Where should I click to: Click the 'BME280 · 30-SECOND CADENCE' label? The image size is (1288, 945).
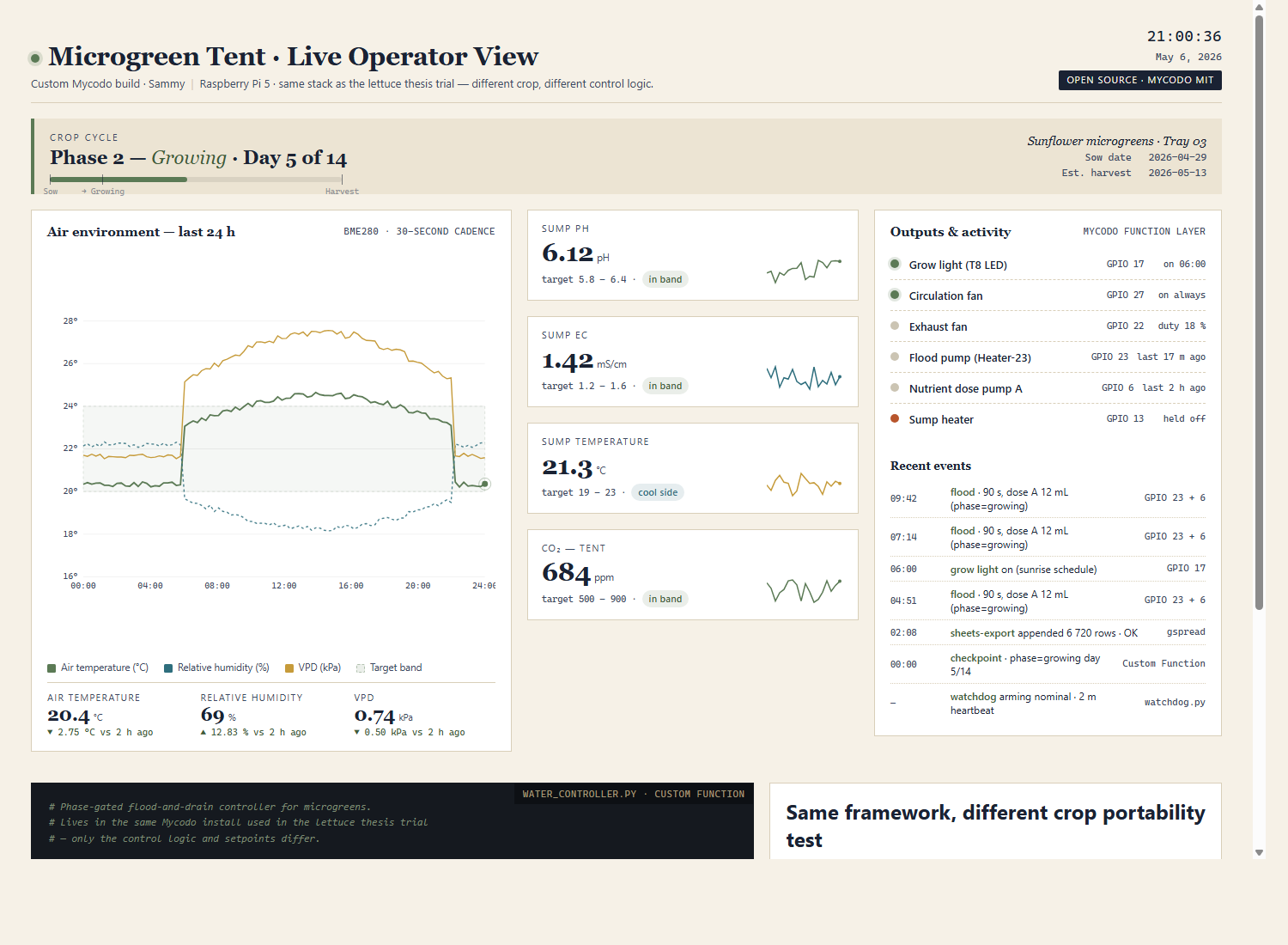[x=419, y=231]
